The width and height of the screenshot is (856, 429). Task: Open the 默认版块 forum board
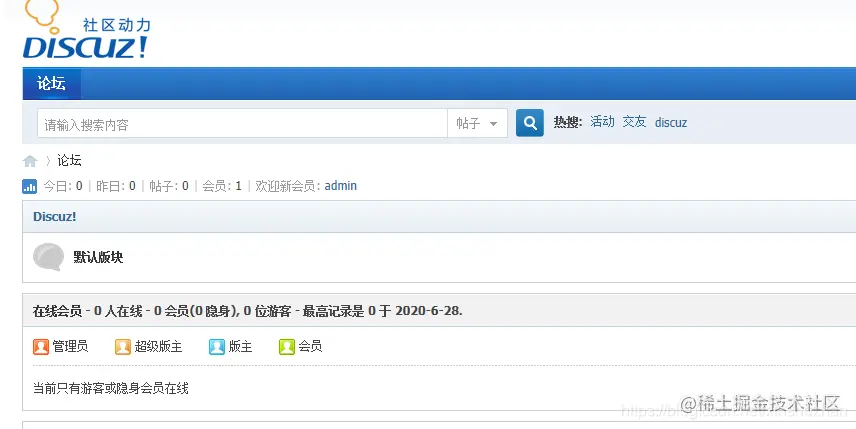coord(98,257)
